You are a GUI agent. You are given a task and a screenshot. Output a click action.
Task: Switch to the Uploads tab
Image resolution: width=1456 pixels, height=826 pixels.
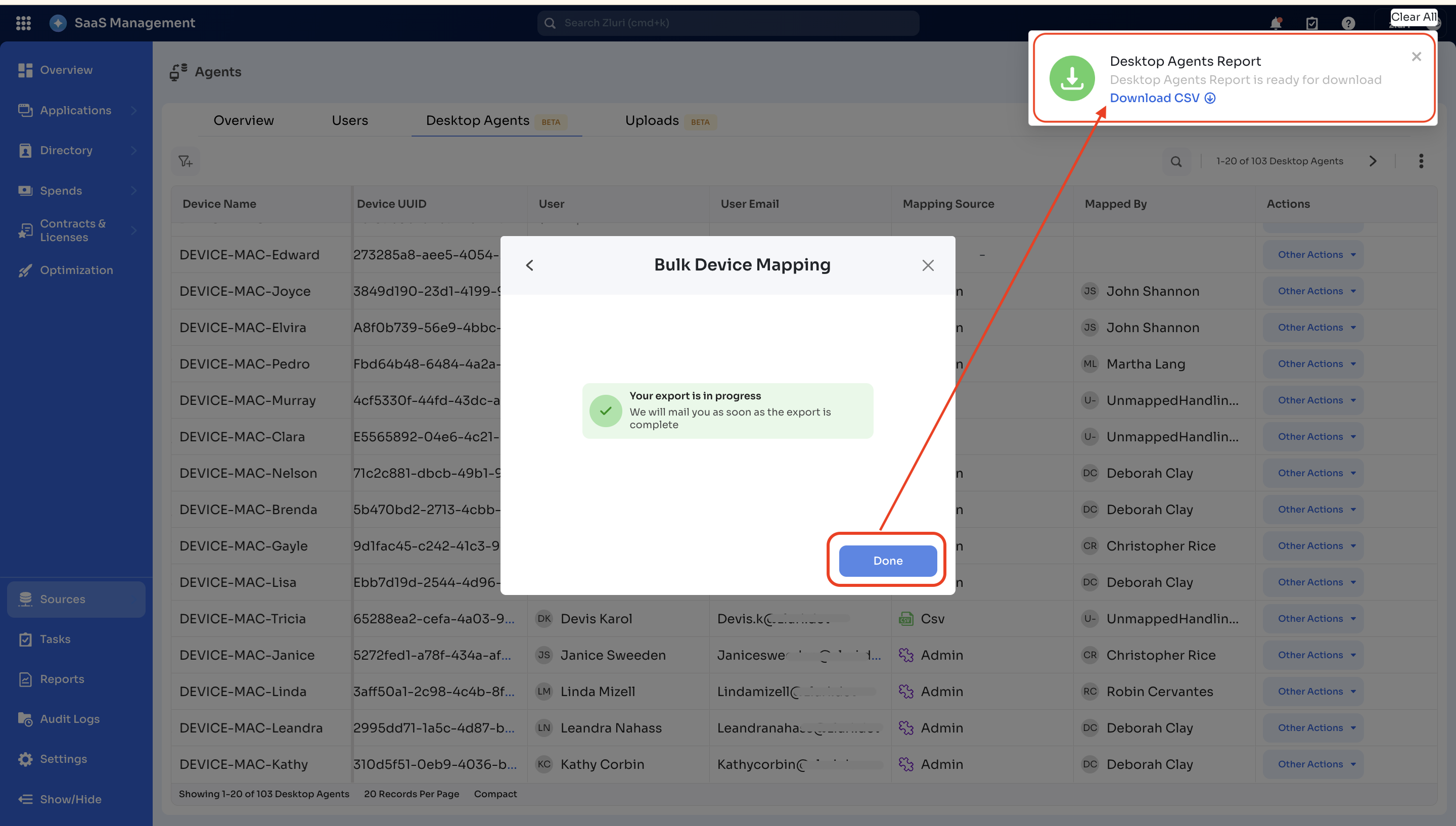pos(652,120)
